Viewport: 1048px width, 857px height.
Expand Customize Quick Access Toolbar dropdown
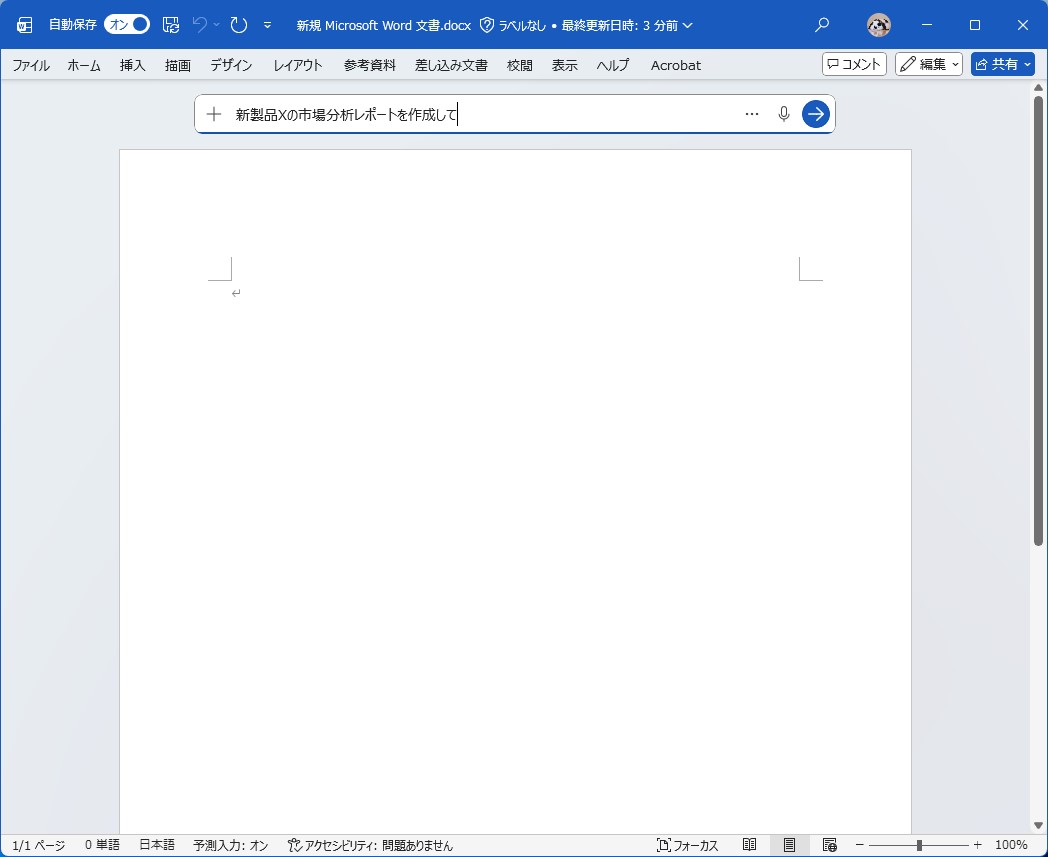267,25
